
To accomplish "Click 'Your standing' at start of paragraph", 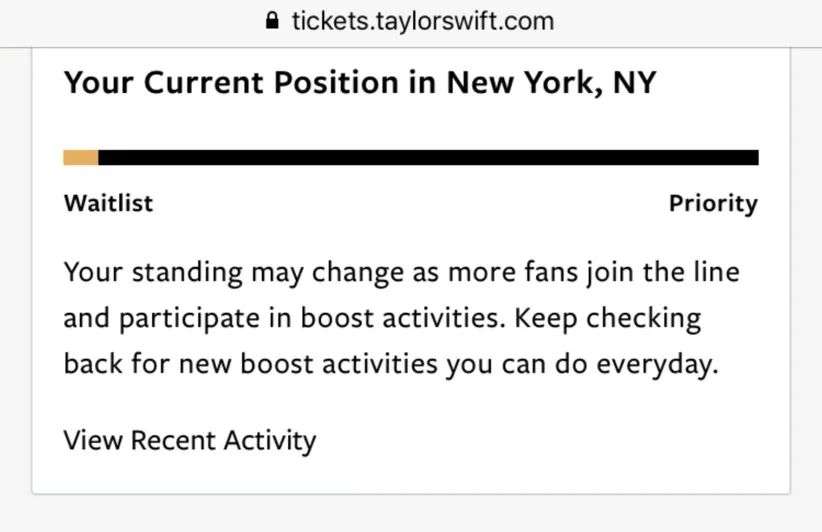I will coord(153,273).
